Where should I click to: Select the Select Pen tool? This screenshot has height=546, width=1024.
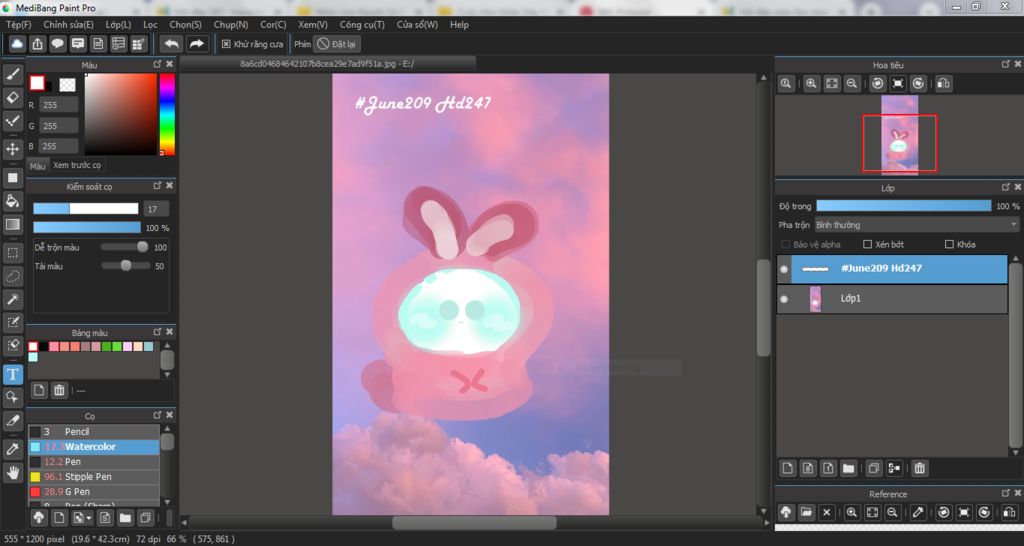click(x=12, y=322)
